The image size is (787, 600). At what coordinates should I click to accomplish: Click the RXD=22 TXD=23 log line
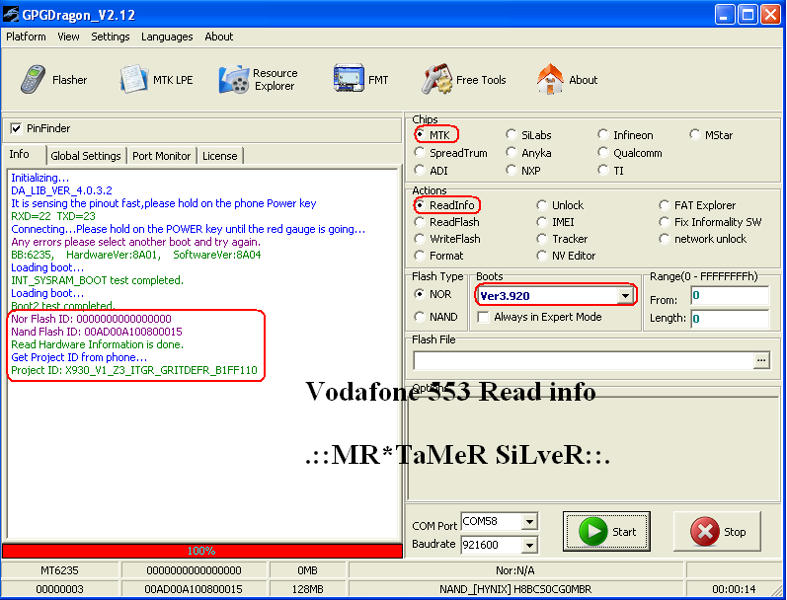[x=53, y=216]
